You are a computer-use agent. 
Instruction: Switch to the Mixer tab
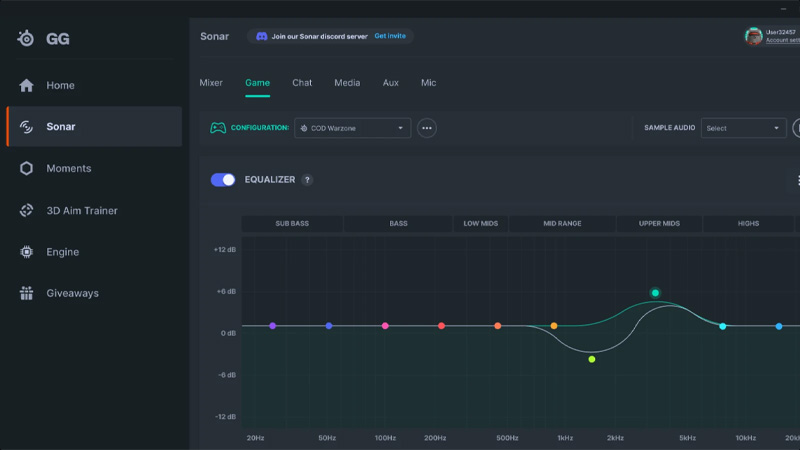(x=211, y=83)
